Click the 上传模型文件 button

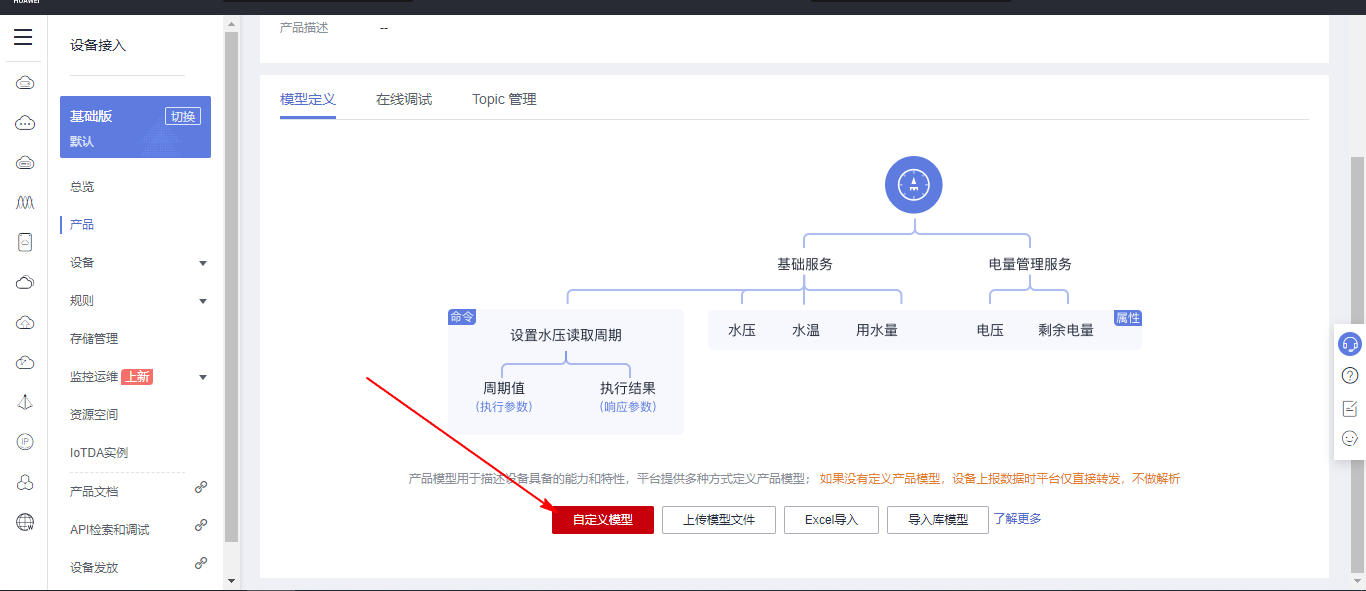719,520
